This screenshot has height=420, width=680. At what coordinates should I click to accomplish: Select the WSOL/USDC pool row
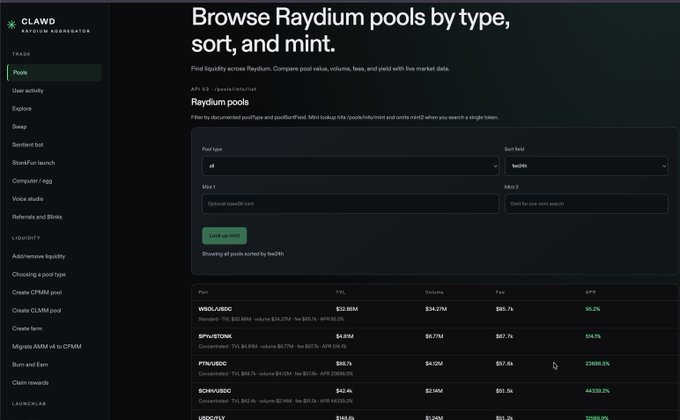[435, 314]
